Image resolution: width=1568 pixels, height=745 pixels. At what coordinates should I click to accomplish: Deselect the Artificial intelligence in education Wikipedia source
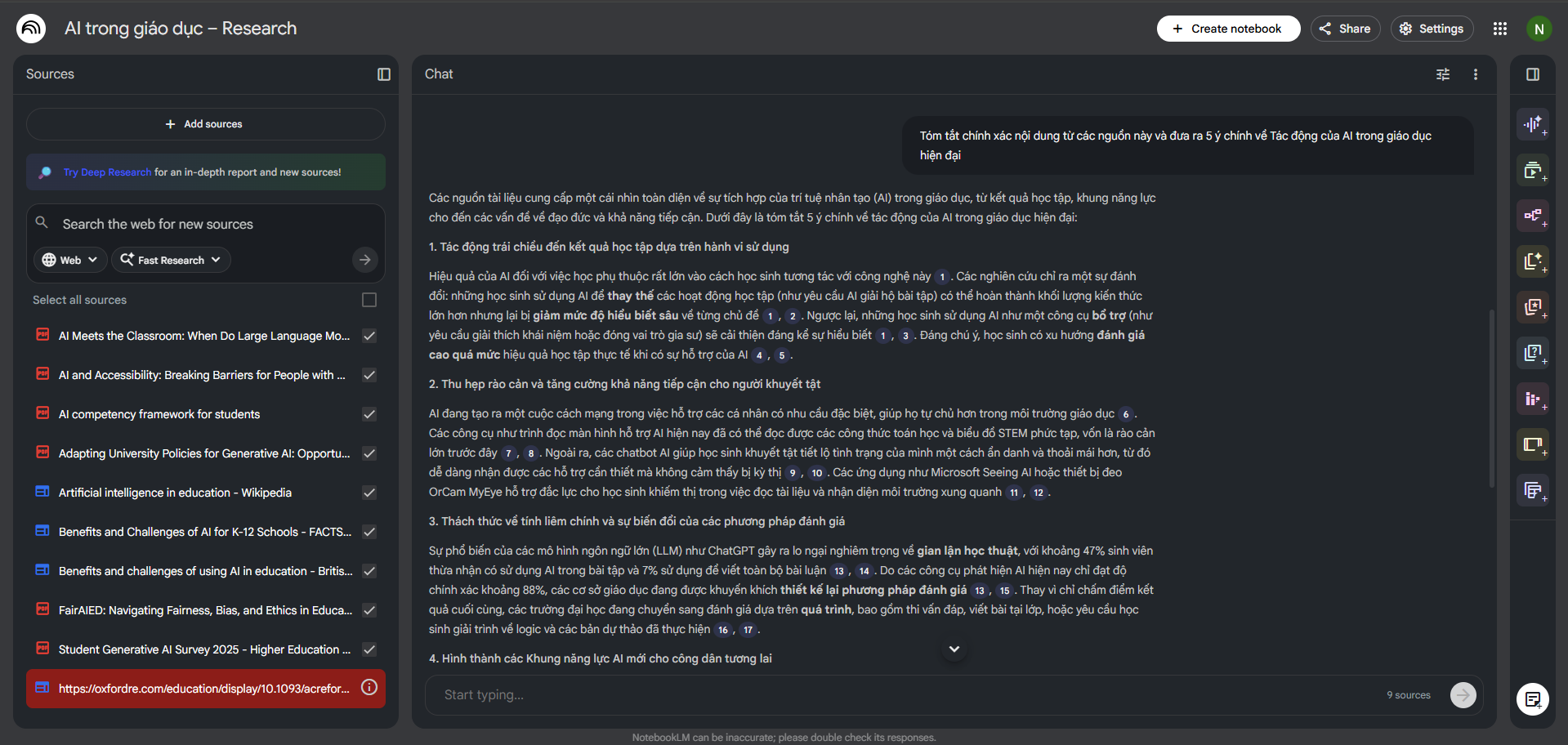click(369, 493)
